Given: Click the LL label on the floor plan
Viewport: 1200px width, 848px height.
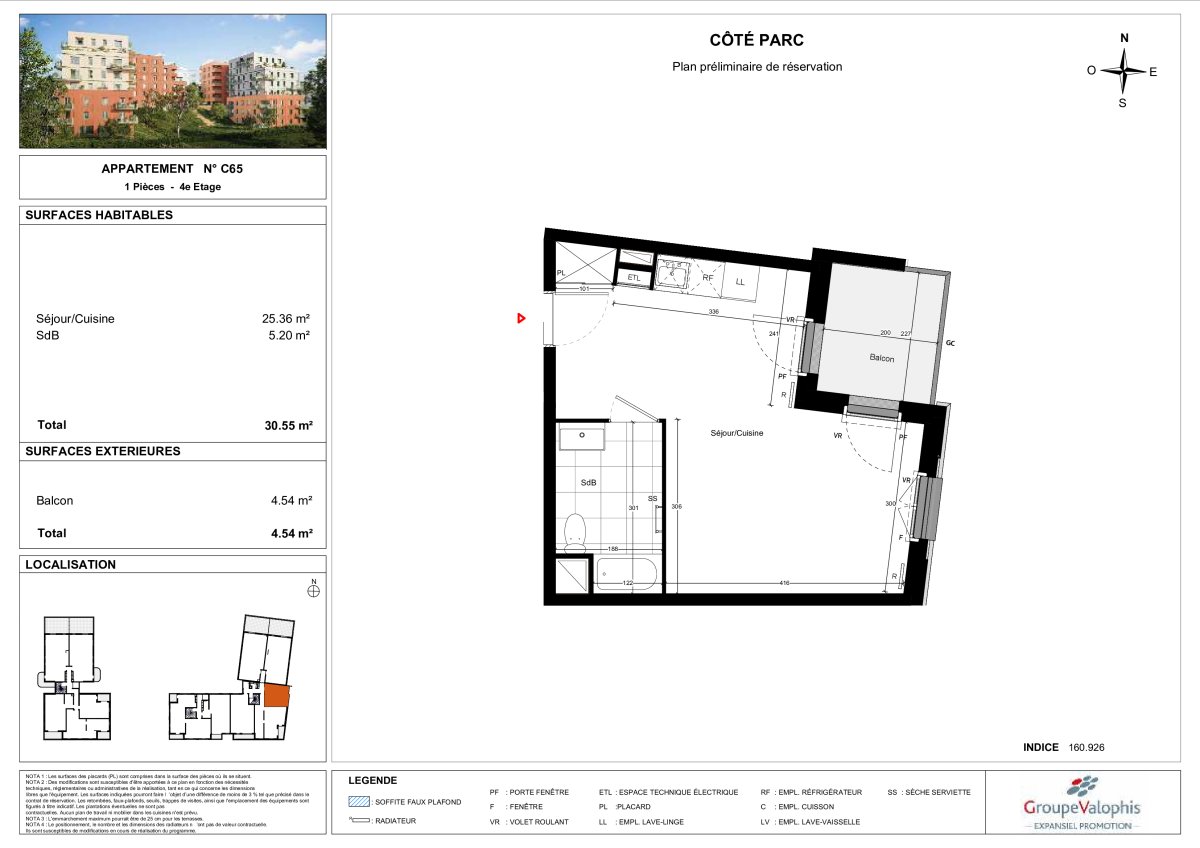Looking at the screenshot, I should click(x=740, y=283).
